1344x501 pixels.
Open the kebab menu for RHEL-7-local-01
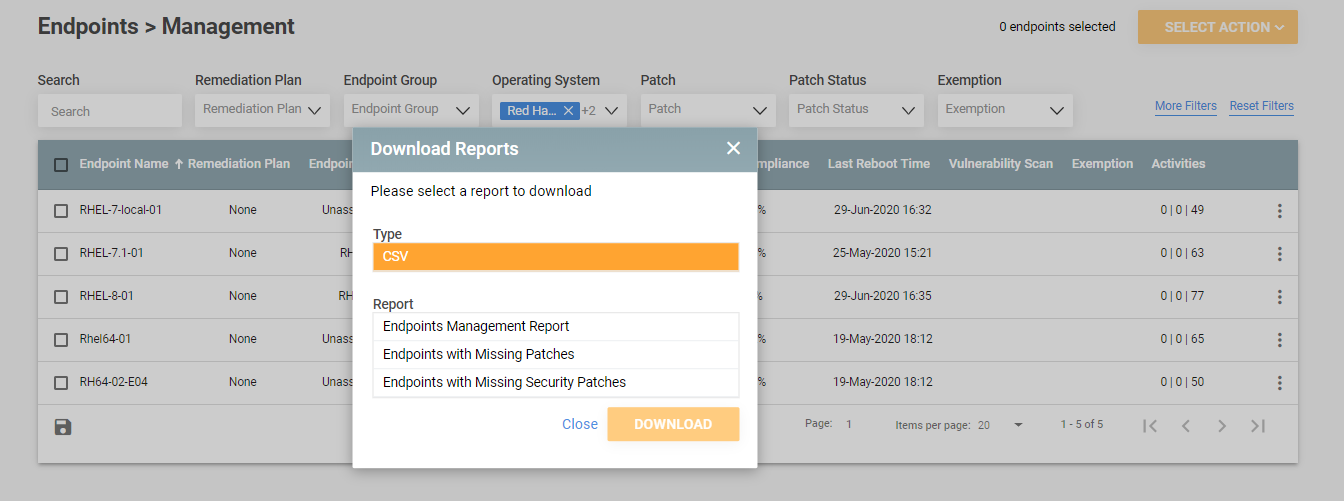pos(1279,211)
